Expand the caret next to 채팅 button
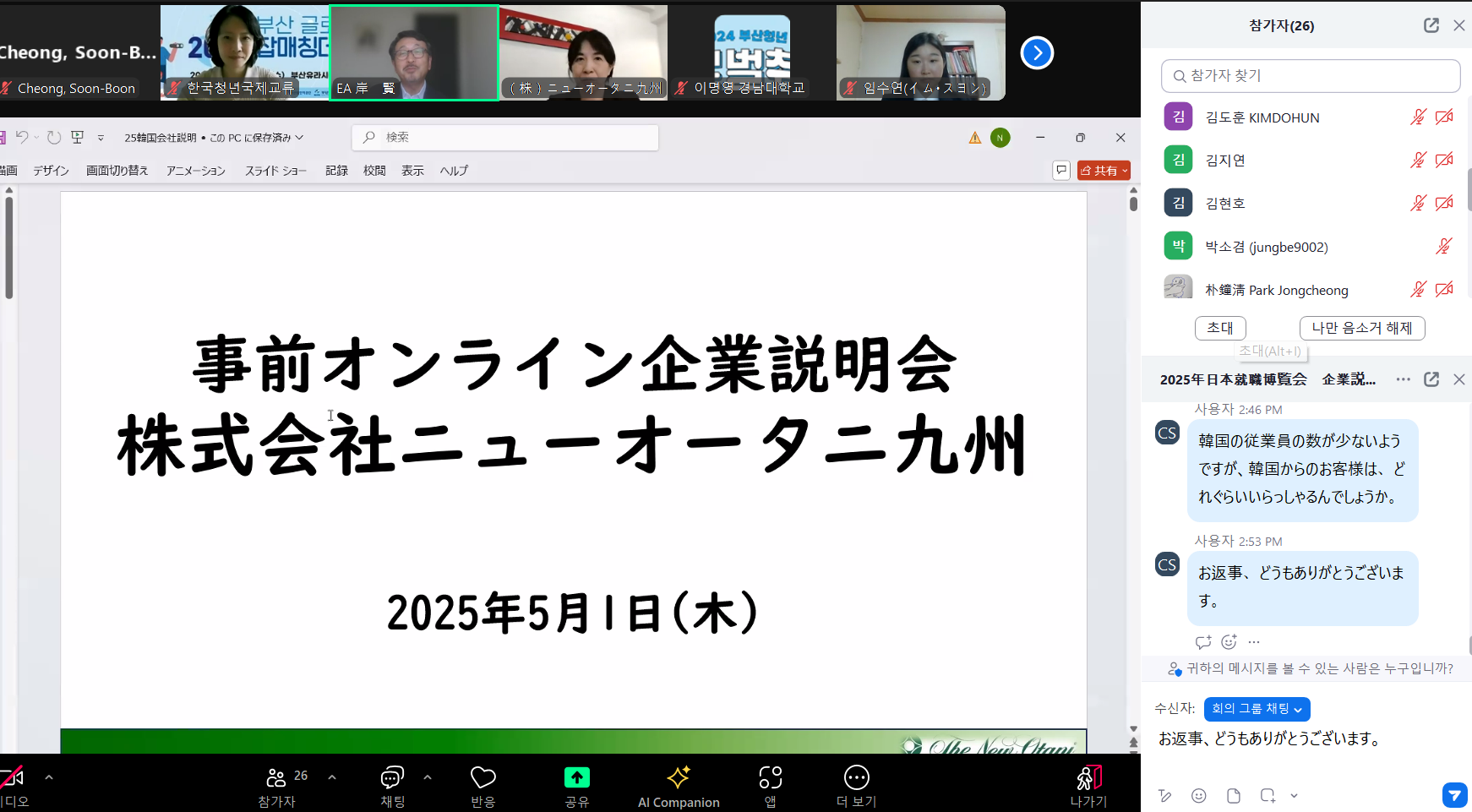Screen dimensions: 1472x812 click(428, 777)
